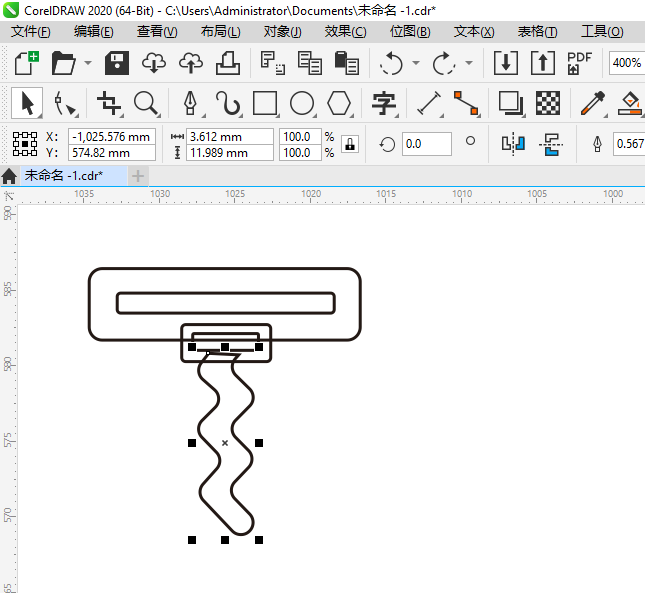This screenshot has height=593, width=645.
Task: Click the horizontal scale 100.0 percent field
Action: (300, 137)
